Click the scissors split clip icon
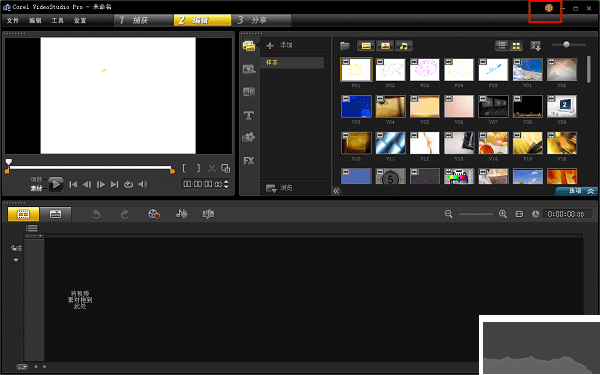600x375 pixels. (212, 168)
